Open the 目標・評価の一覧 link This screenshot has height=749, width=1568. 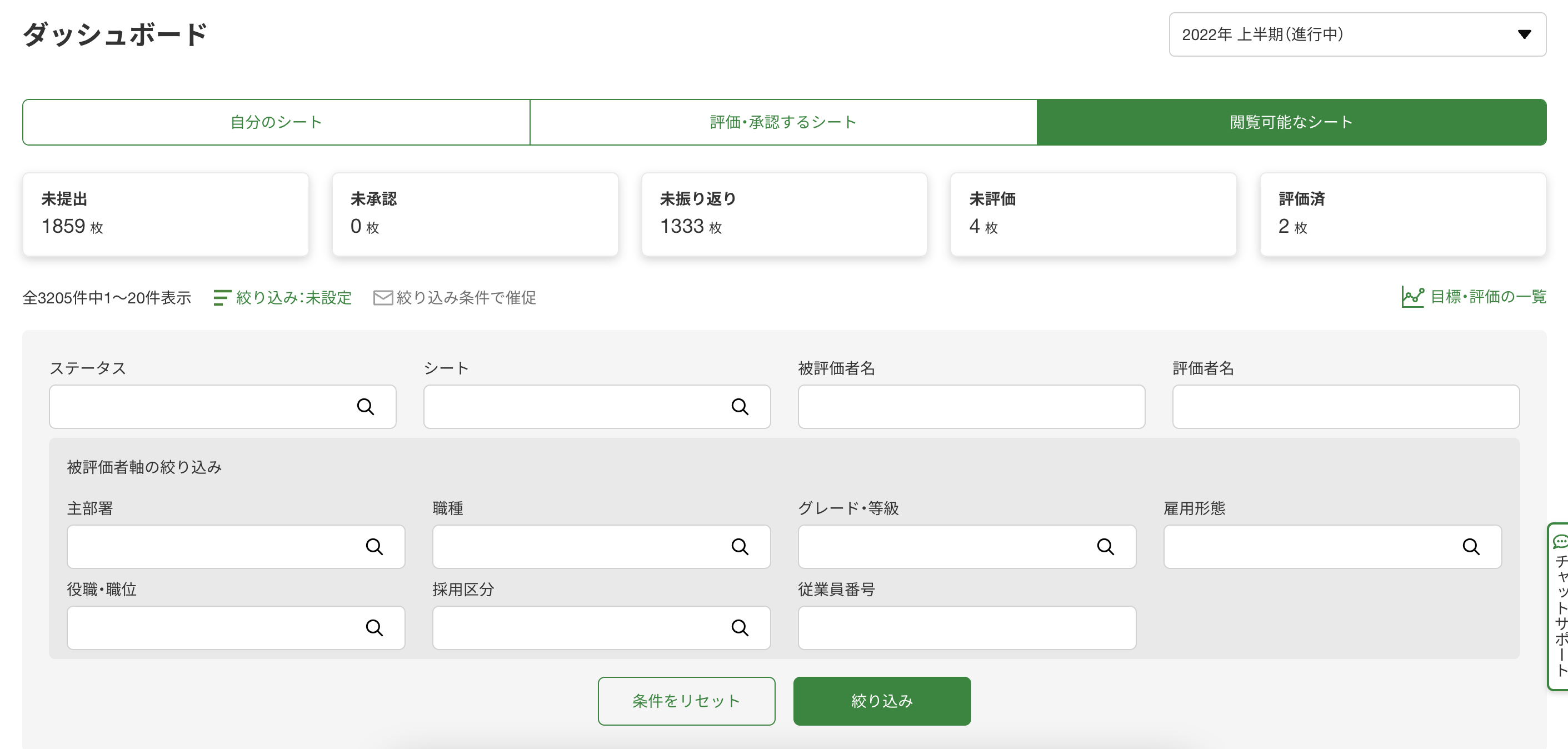(x=1473, y=297)
